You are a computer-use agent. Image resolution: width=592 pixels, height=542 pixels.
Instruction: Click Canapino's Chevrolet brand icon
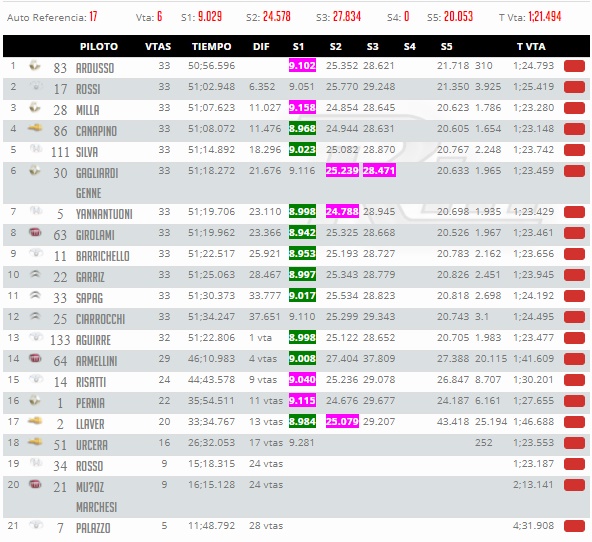point(35,129)
